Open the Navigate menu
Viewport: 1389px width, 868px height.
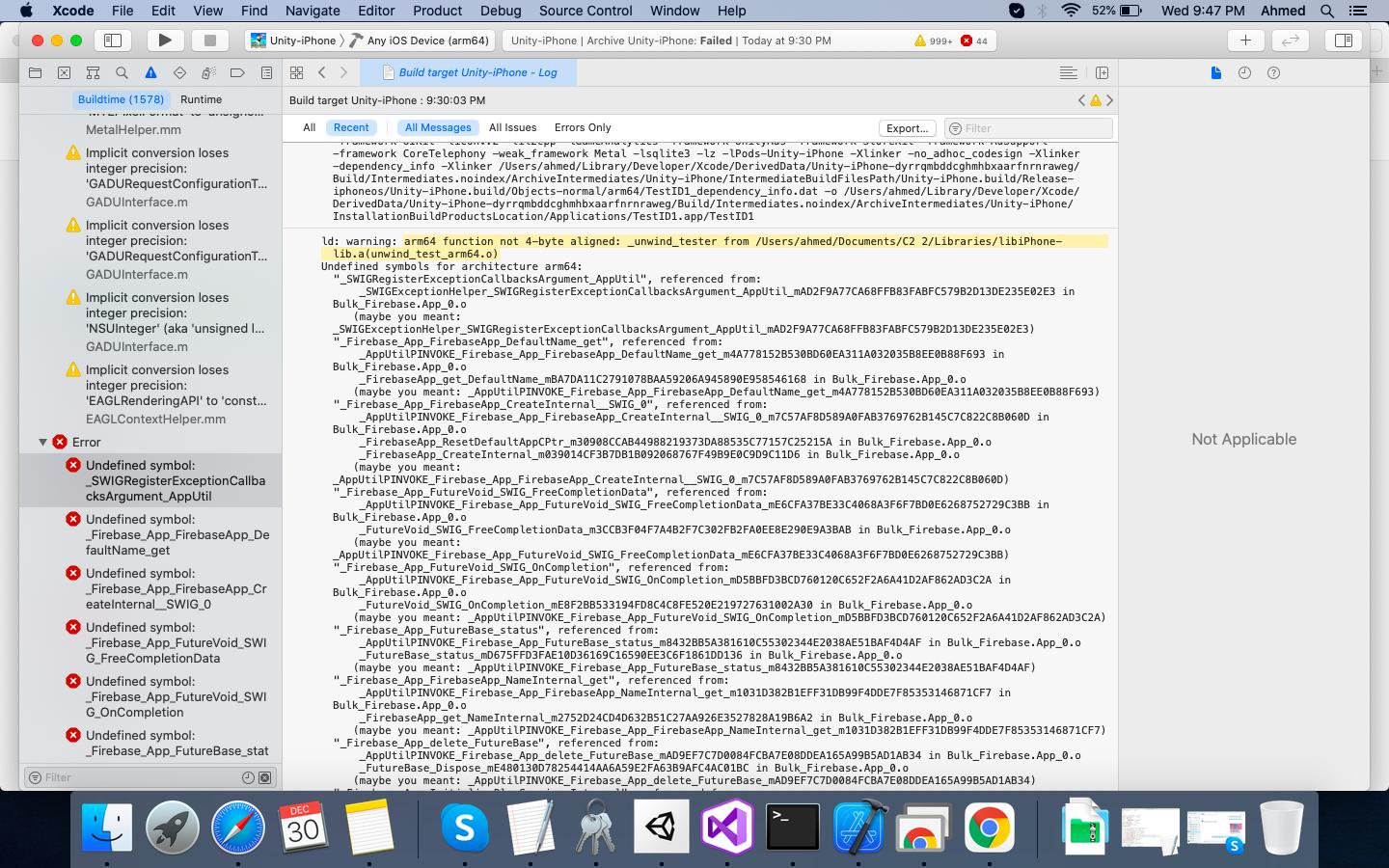pos(313,11)
